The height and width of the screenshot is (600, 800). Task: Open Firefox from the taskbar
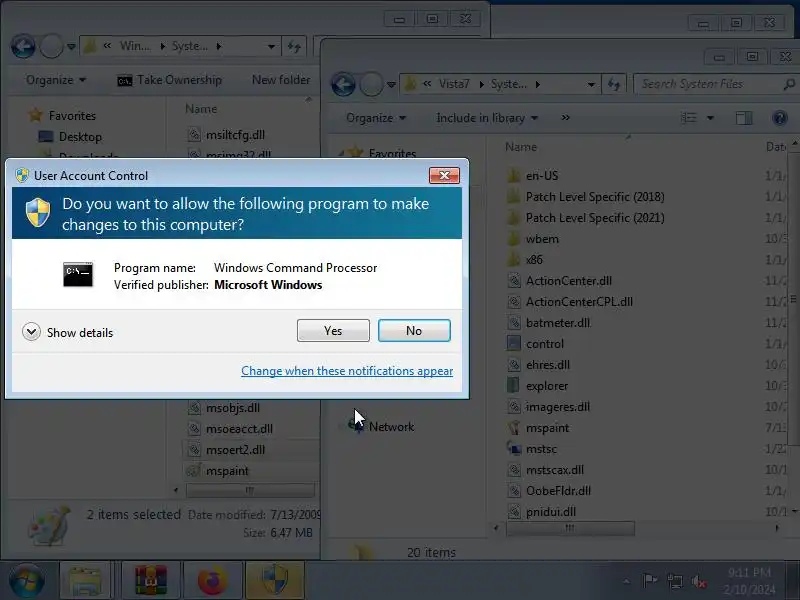tap(213, 581)
